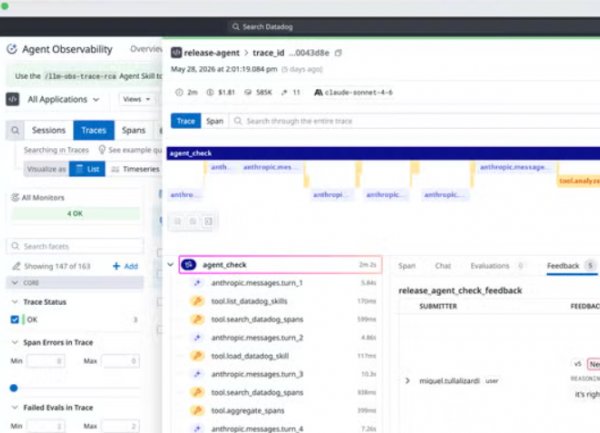Image resolution: width=600 pixels, height=433 pixels.
Task: Click the tool.analyze span in flame graph
Action: point(579,181)
